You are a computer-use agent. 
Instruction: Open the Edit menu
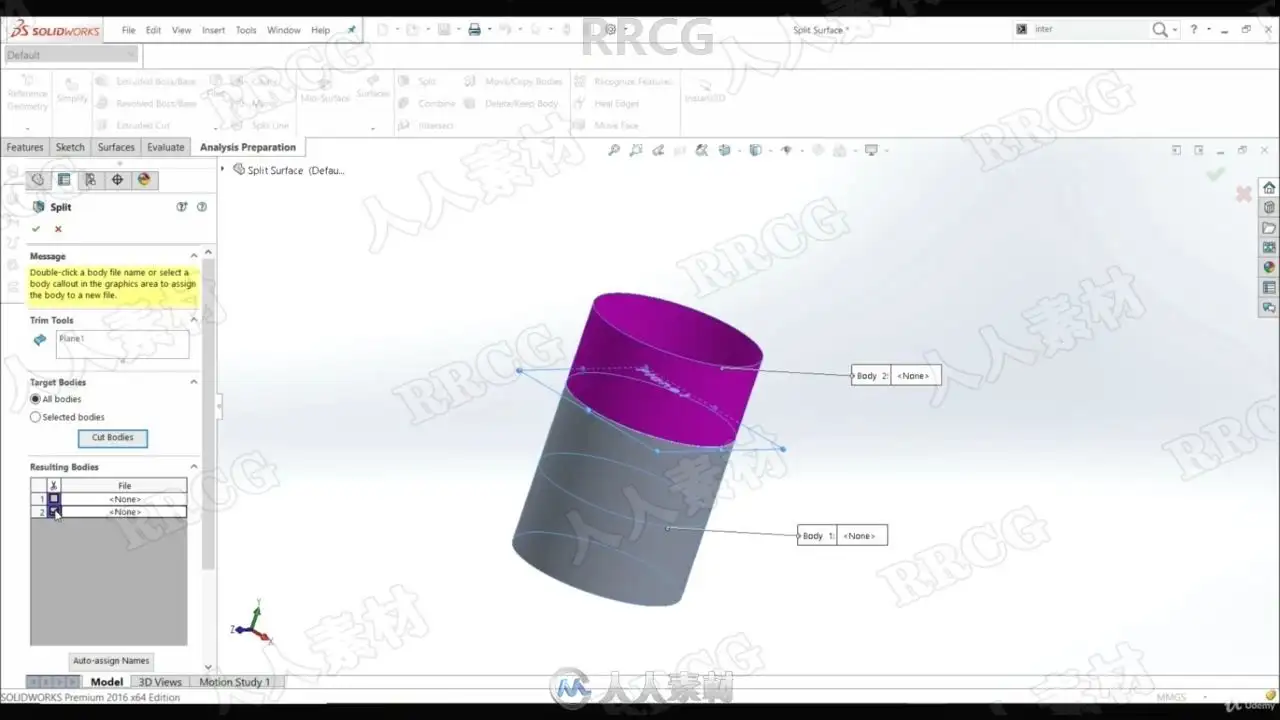[x=153, y=30]
